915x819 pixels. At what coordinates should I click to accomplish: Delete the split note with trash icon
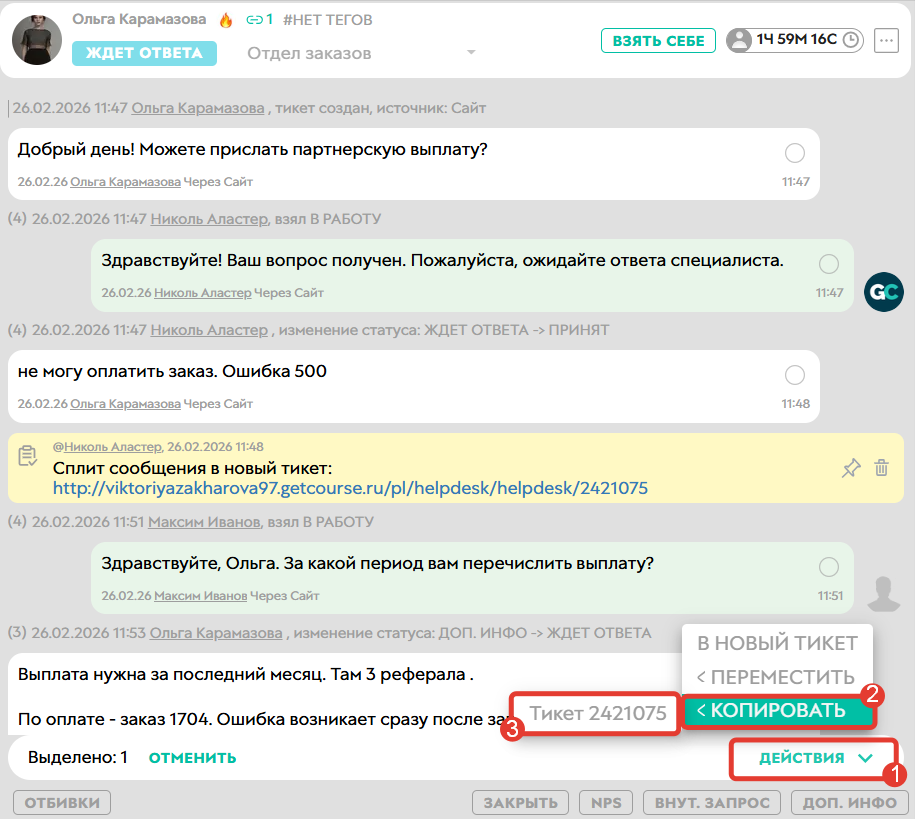(x=881, y=468)
